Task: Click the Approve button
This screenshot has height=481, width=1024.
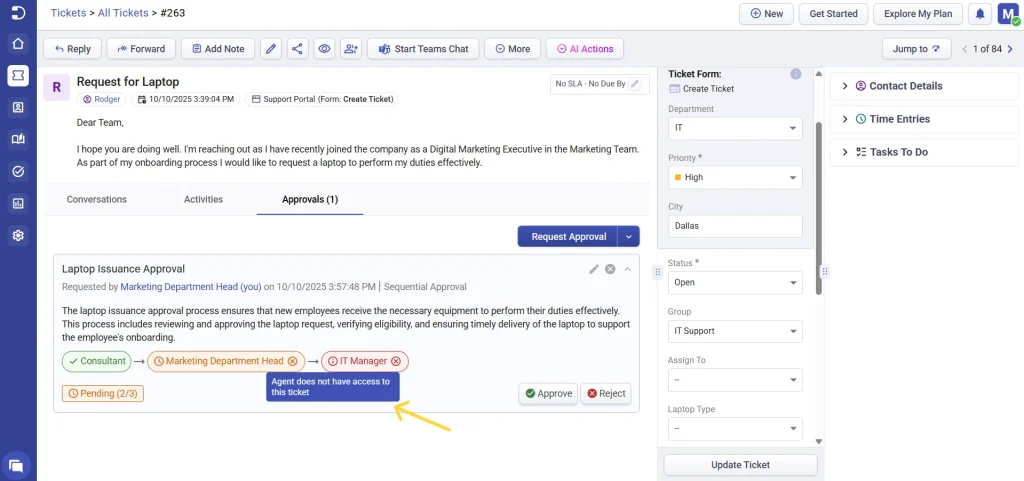Action: click(548, 393)
